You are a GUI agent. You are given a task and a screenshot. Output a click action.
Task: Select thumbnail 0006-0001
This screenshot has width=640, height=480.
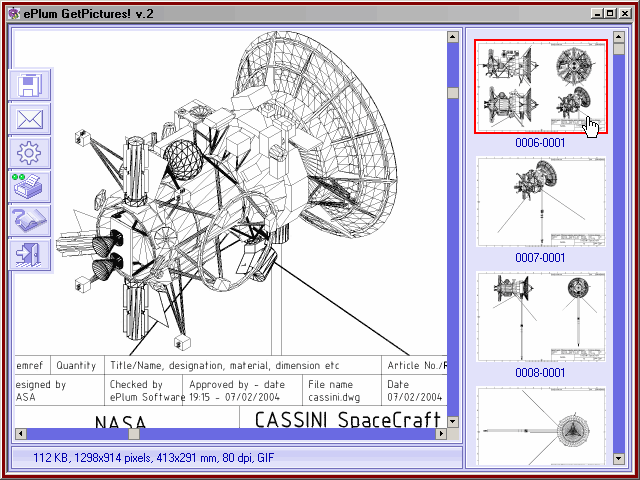tap(541, 87)
